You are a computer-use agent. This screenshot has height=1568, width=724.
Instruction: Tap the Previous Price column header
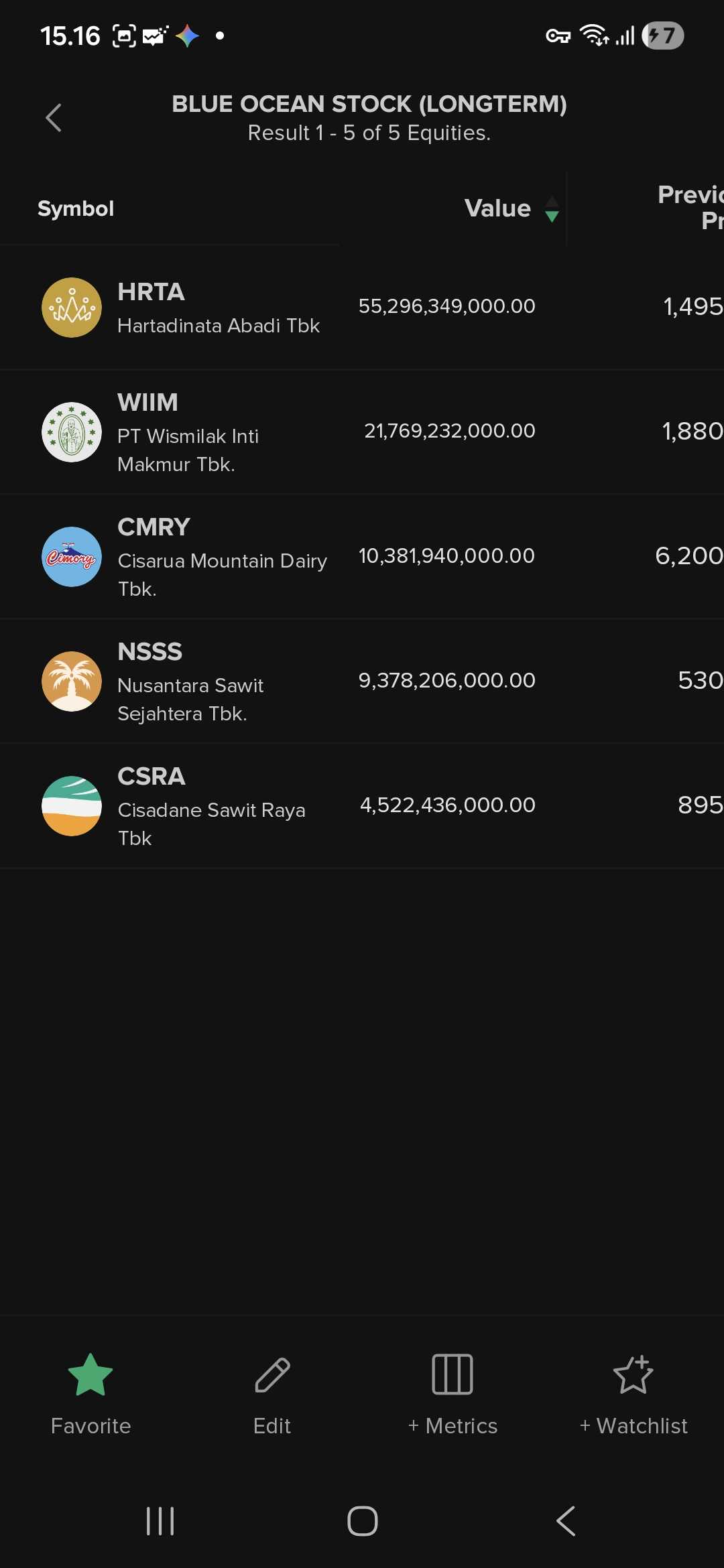[x=690, y=208]
